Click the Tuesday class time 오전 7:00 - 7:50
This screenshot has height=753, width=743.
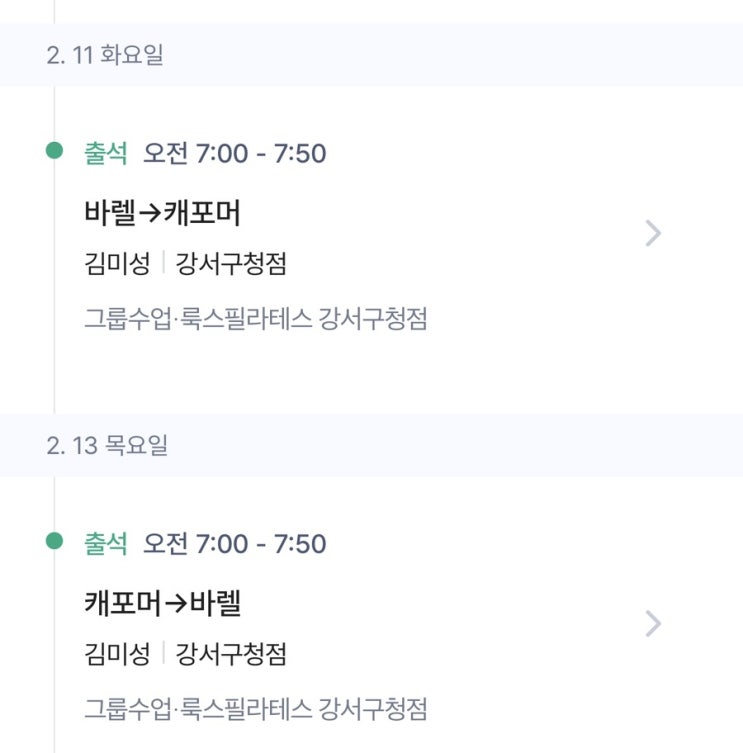(235, 153)
